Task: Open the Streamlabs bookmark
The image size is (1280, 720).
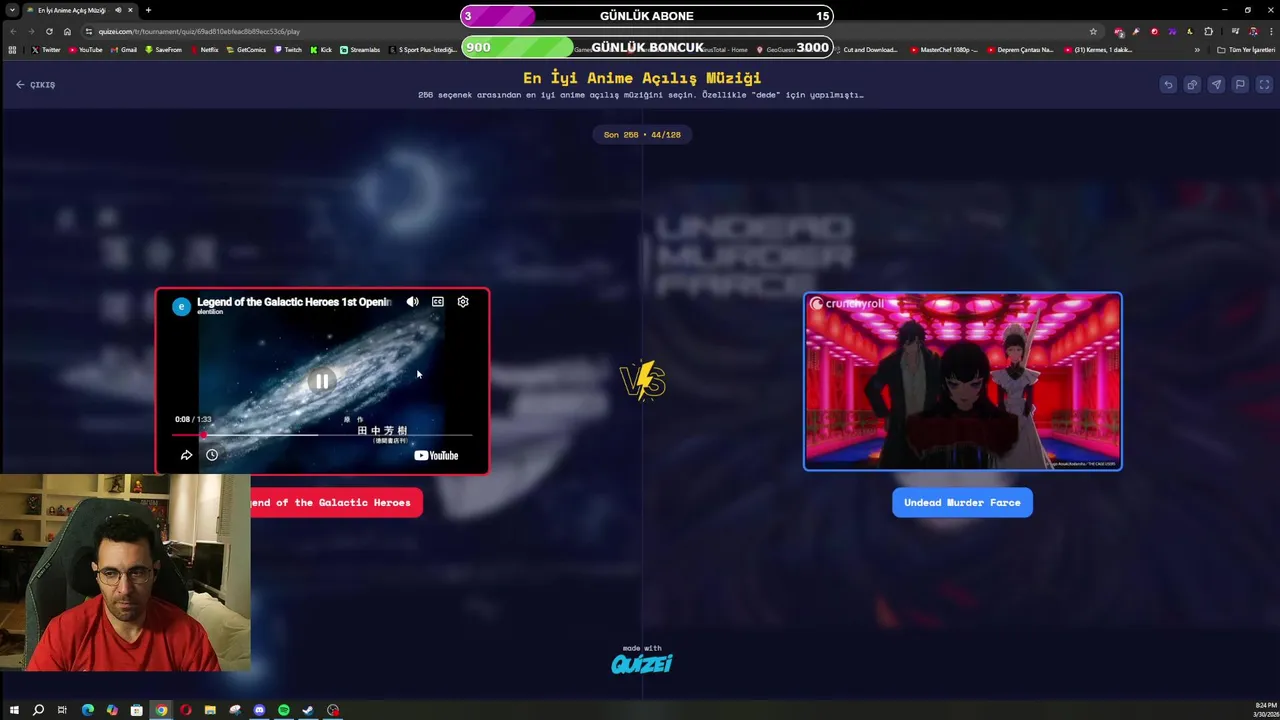Action: (x=360, y=49)
